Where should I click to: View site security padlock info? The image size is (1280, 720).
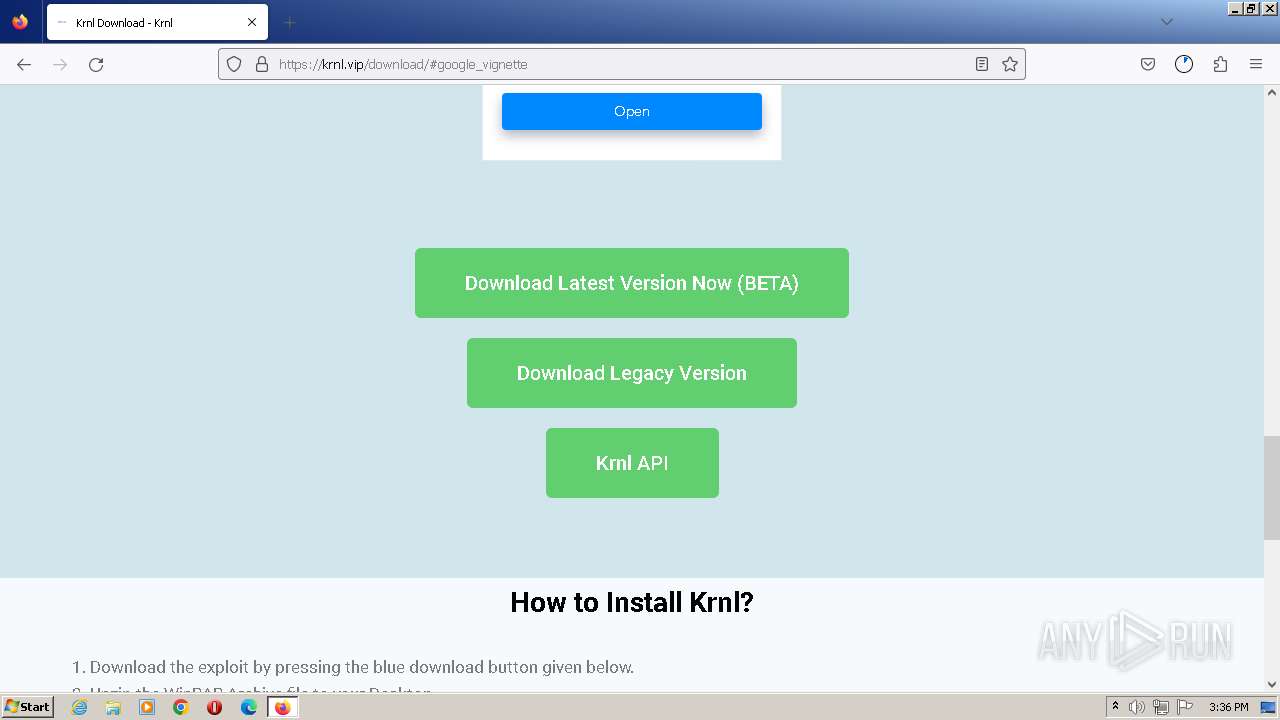[x=262, y=64]
